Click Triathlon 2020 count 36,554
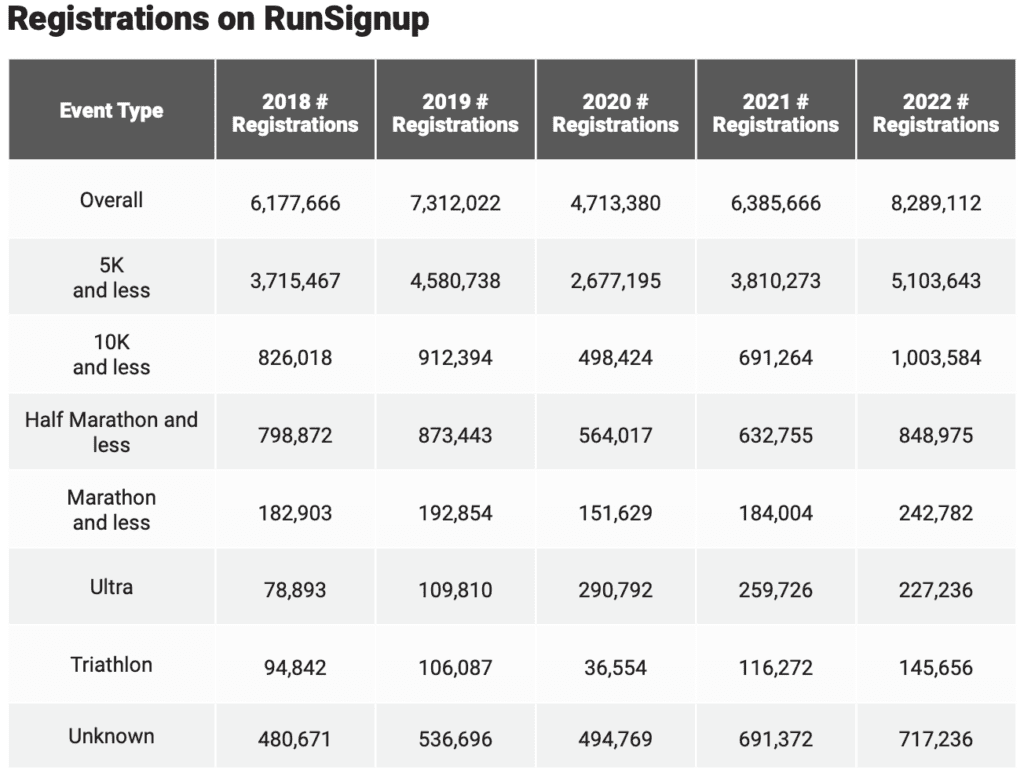Screen dimensions: 1024x777 pyautogui.click(x=616, y=668)
